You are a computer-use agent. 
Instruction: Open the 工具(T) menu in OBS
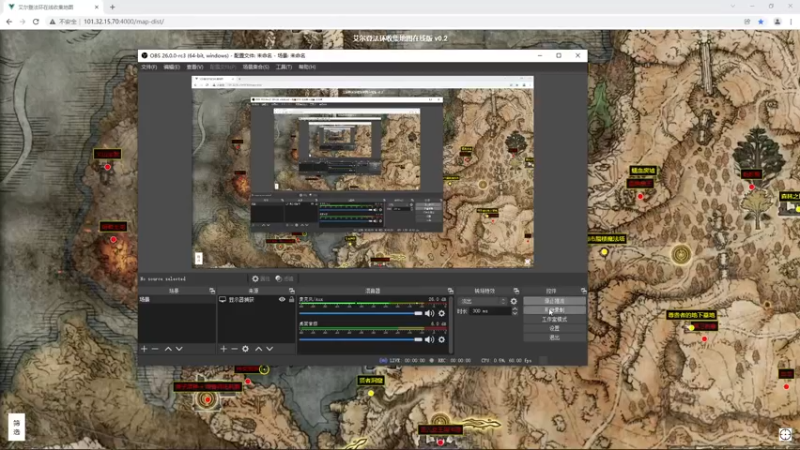coord(284,67)
